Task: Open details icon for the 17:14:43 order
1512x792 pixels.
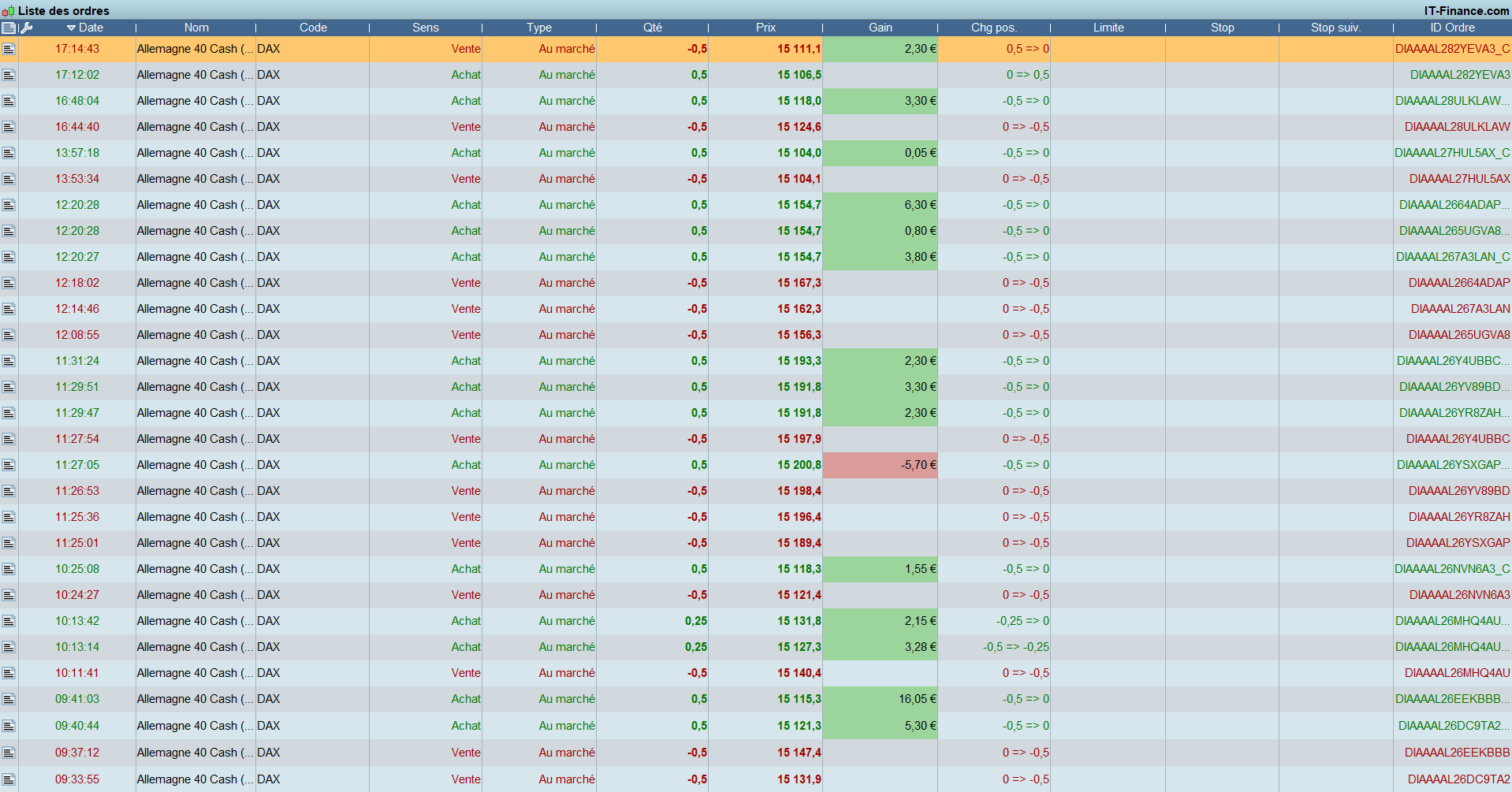Action: click(x=9, y=49)
